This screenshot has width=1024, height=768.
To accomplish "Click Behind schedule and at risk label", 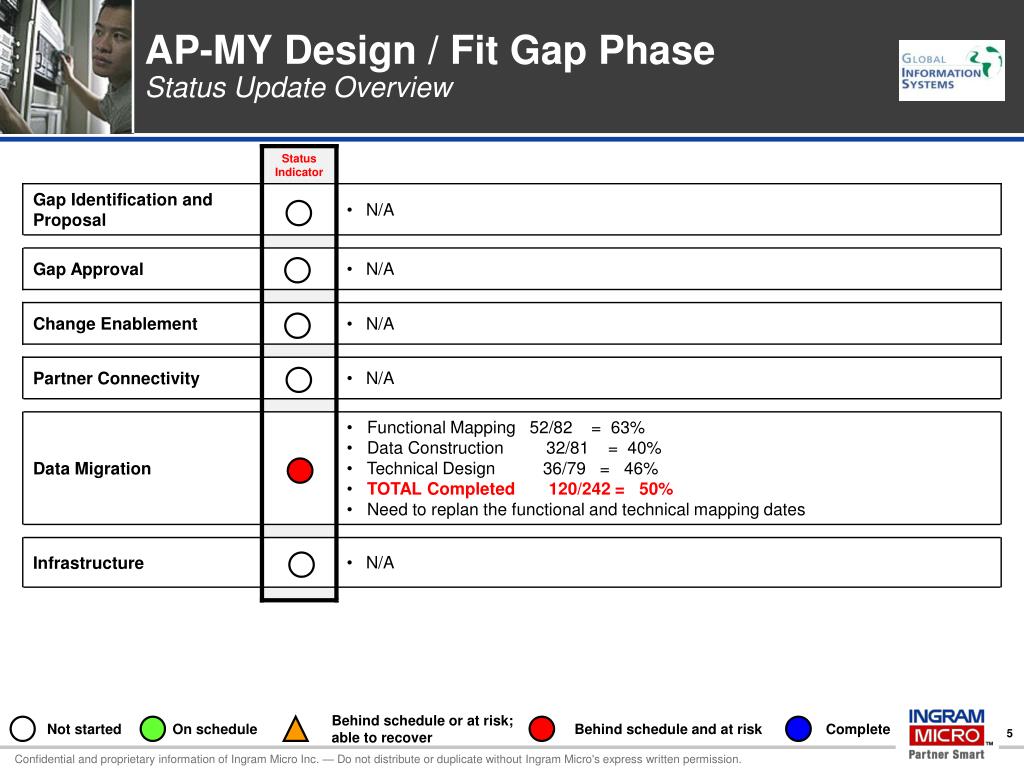I will (668, 729).
